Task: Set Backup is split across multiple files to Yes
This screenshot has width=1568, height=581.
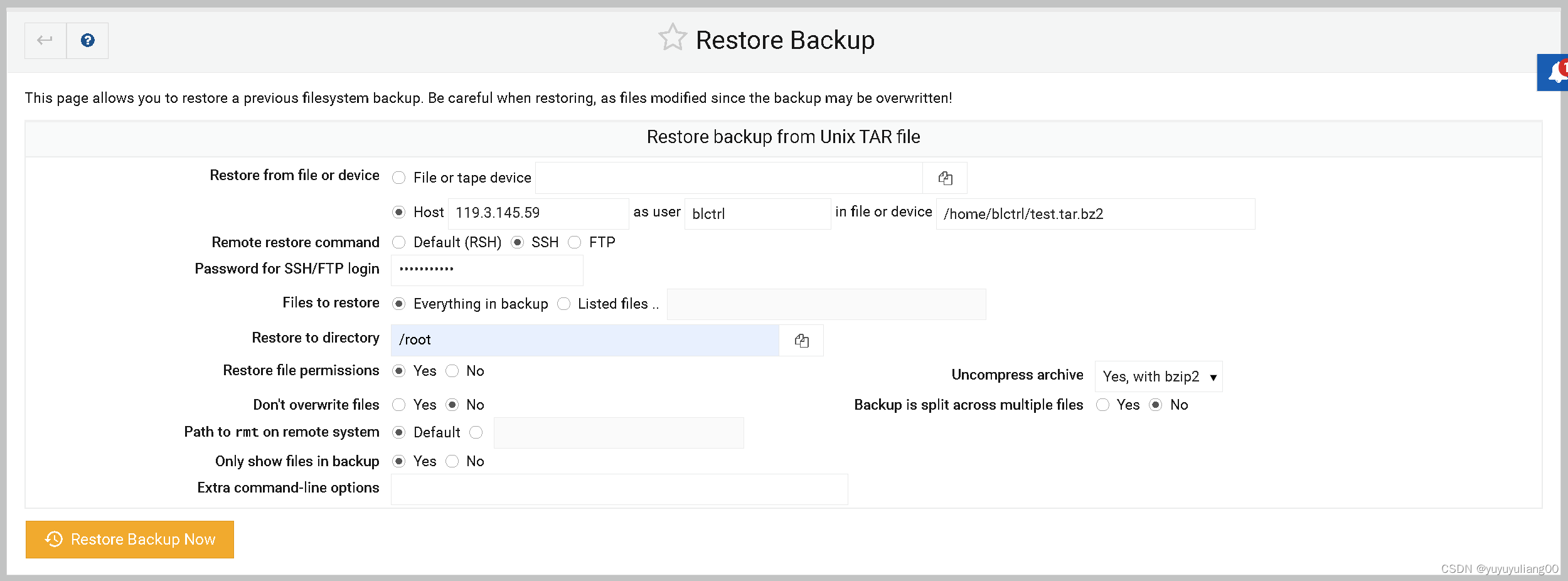Action: (1103, 405)
